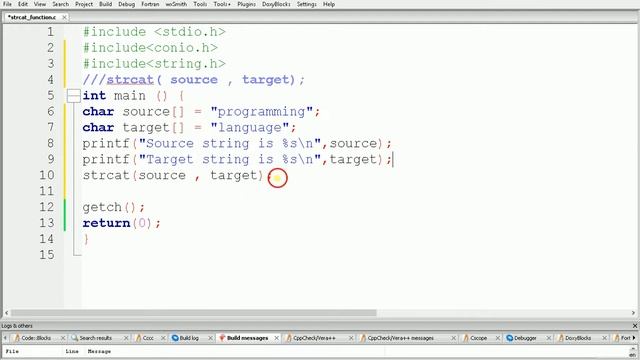This screenshot has height=360, width=640.
Task: Open the Project menu
Action: click(84, 4)
